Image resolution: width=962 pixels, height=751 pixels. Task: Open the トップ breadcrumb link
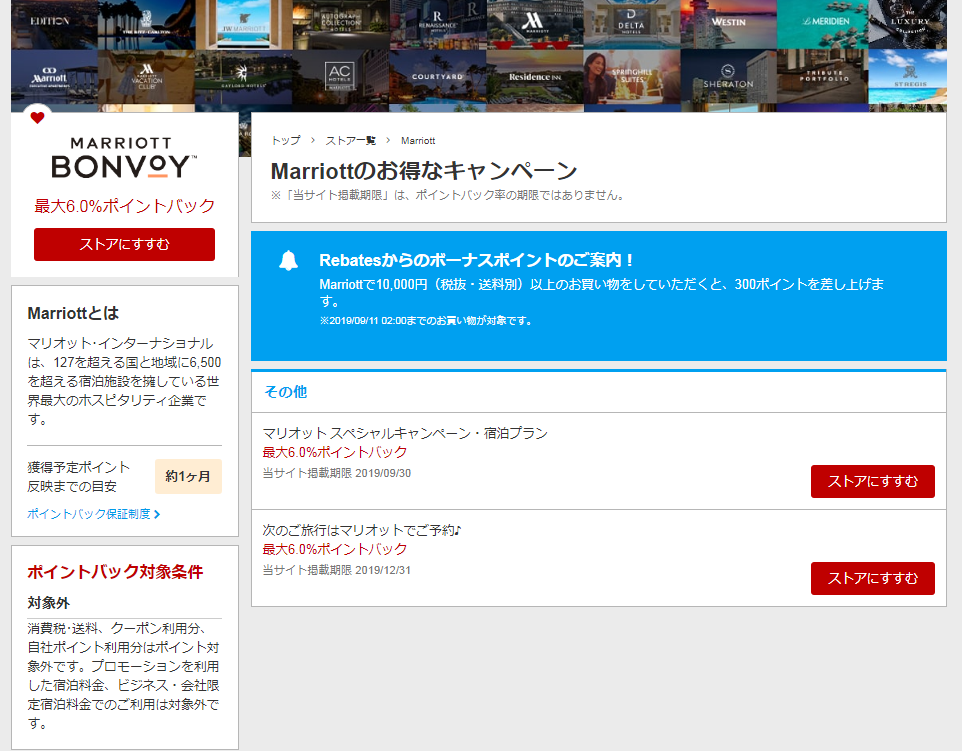pyautogui.click(x=286, y=141)
